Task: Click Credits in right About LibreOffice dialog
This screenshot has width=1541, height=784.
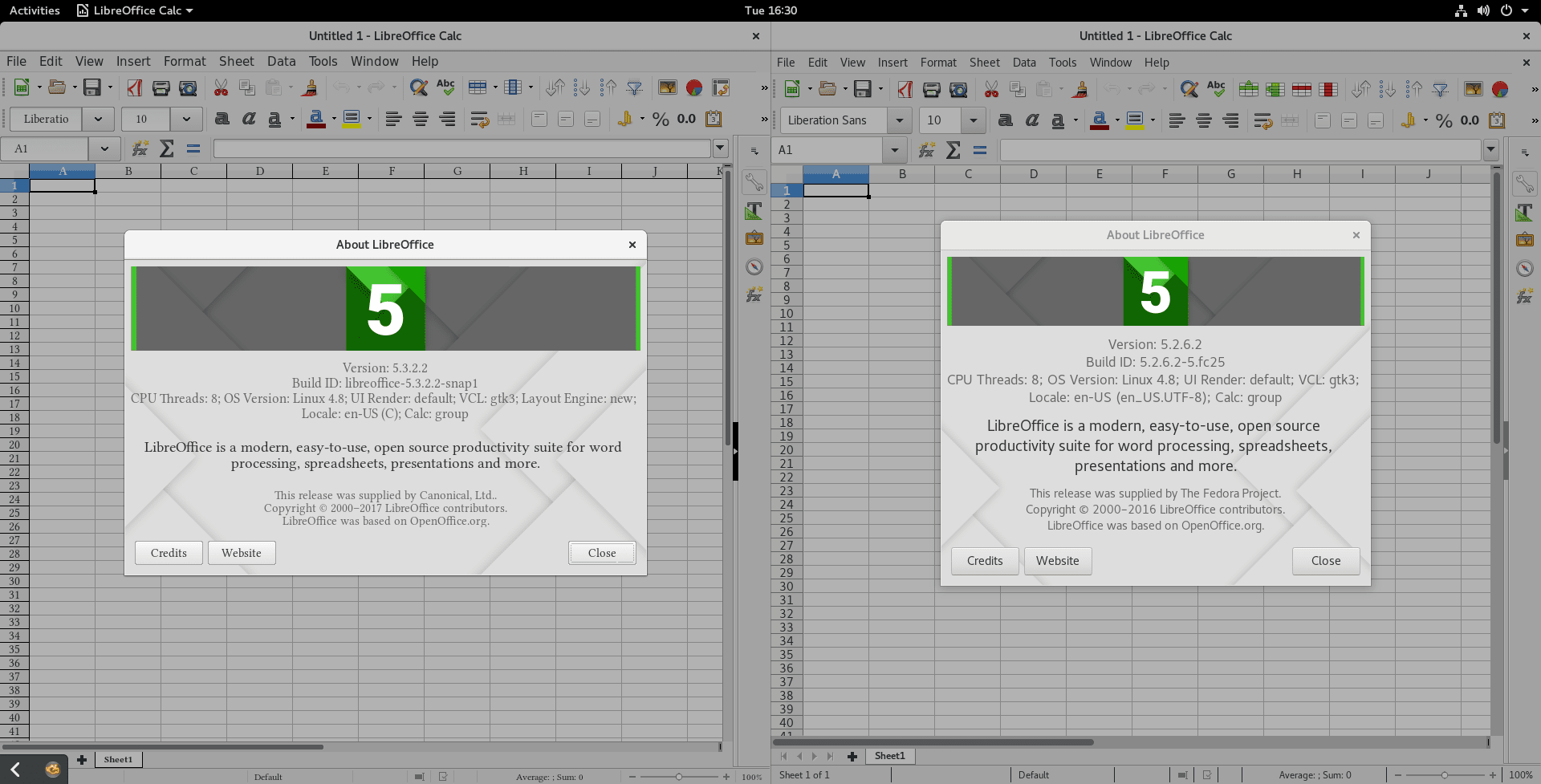Action: 985,561
